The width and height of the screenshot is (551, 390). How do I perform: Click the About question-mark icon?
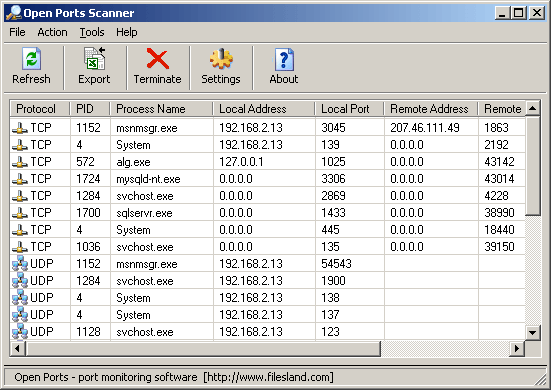click(x=284, y=59)
